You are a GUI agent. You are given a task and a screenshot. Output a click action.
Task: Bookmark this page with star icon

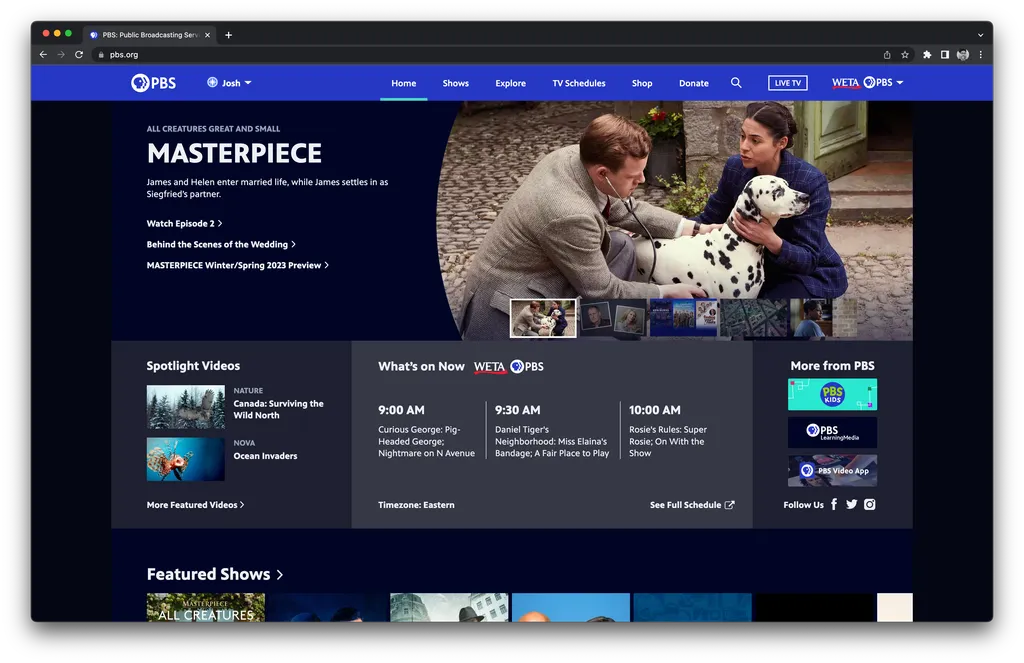[x=905, y=55]
